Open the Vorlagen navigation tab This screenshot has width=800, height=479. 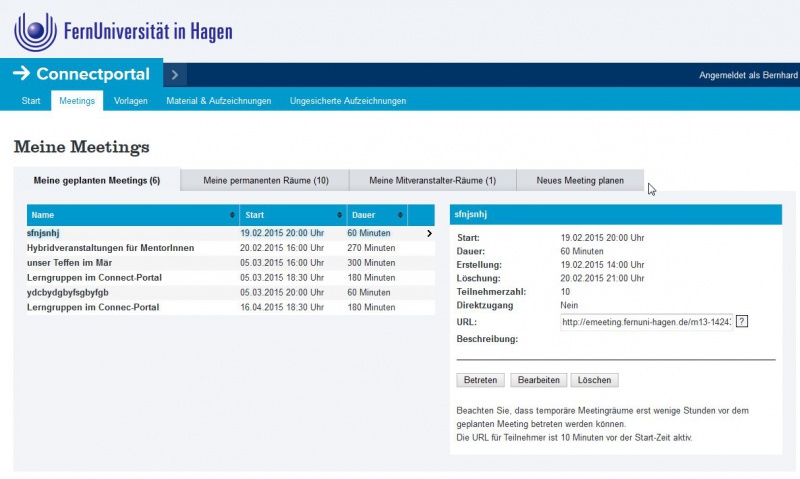point(131,101)
